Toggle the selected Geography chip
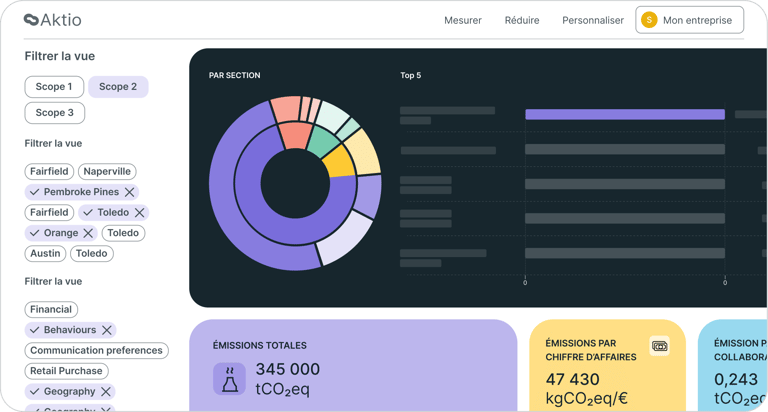768x412 pixels. coord(70,391)
